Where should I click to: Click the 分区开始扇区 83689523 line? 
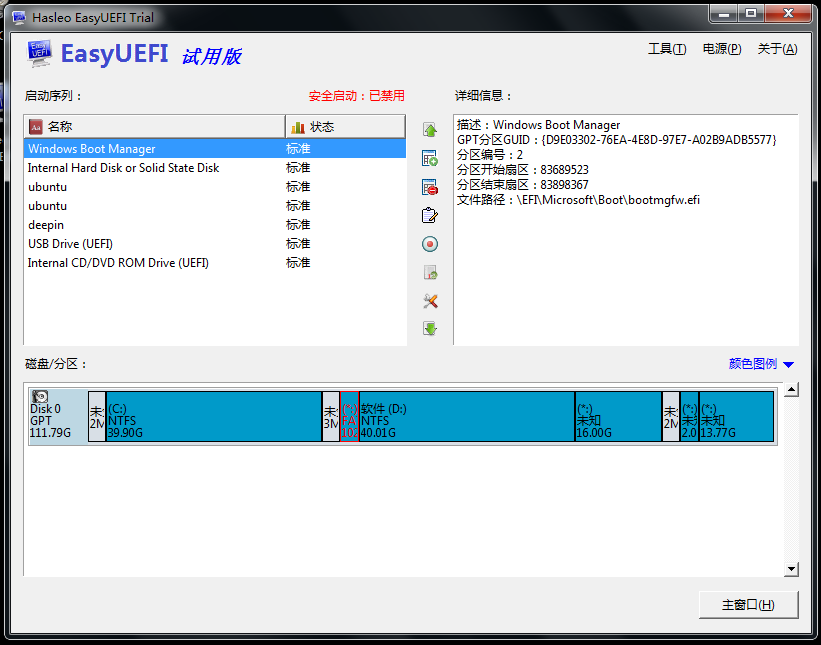(523, 170)
